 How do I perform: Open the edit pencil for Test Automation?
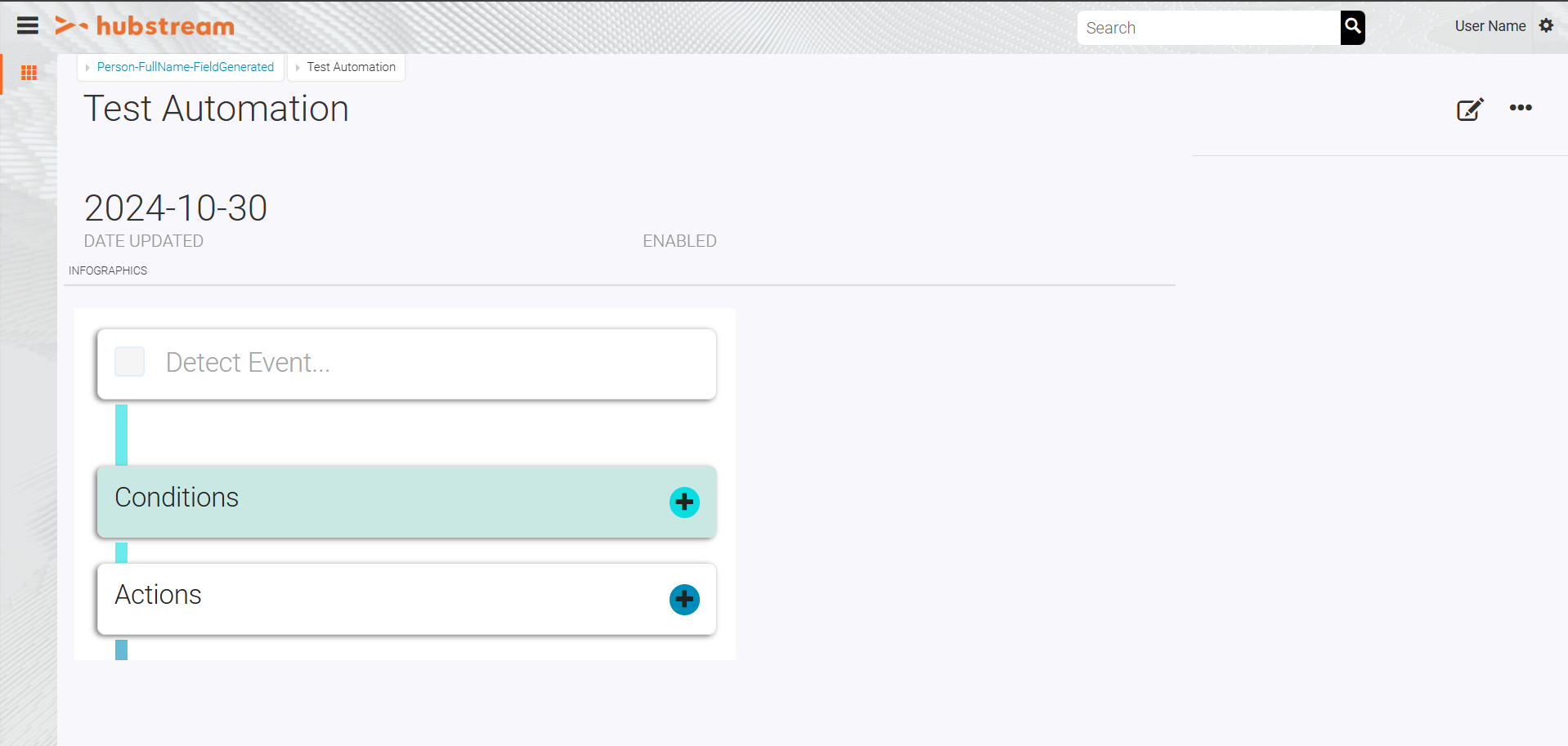pos(1469,109)
